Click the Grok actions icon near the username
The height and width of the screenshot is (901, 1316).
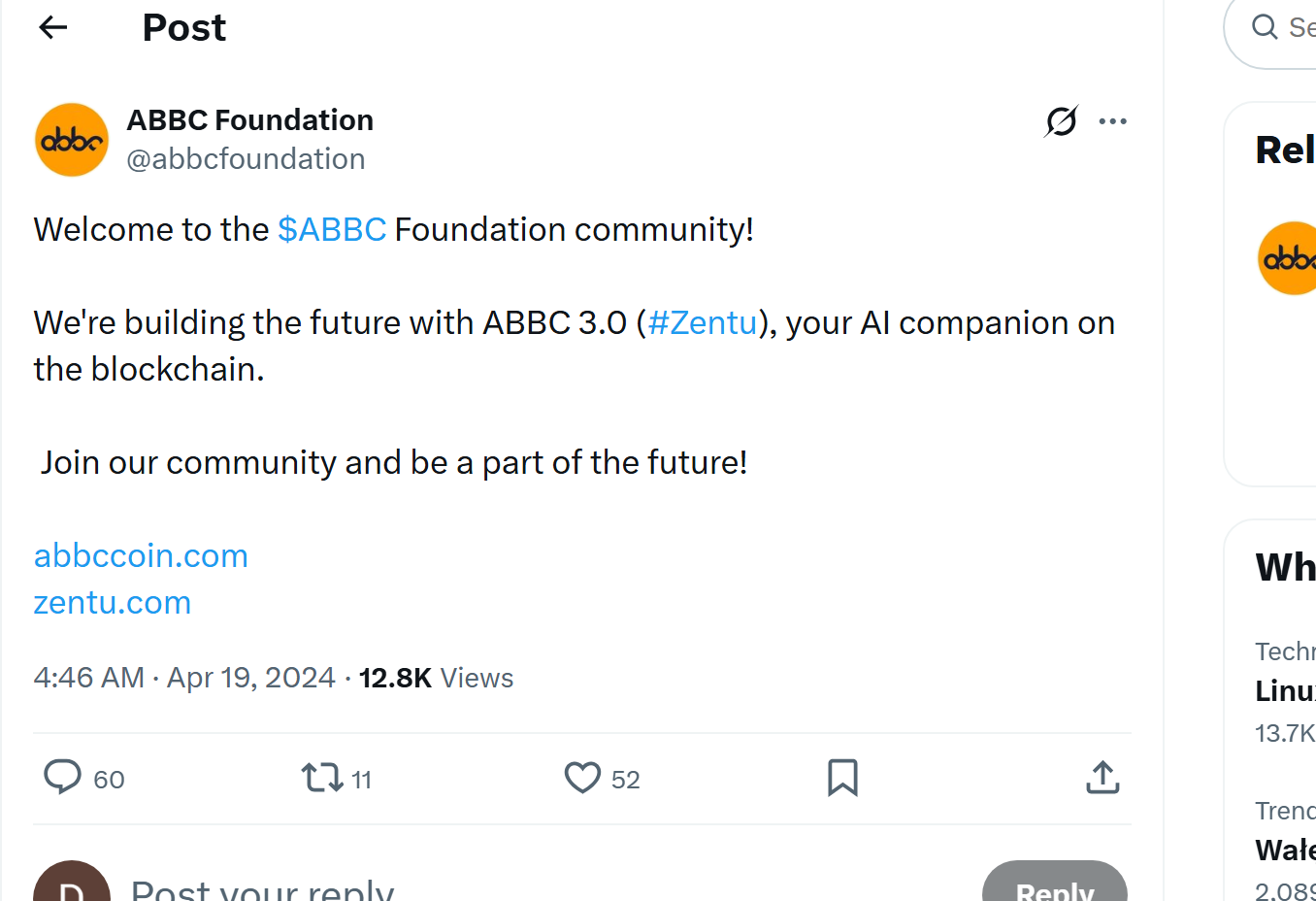click(x=1060, y=121)
